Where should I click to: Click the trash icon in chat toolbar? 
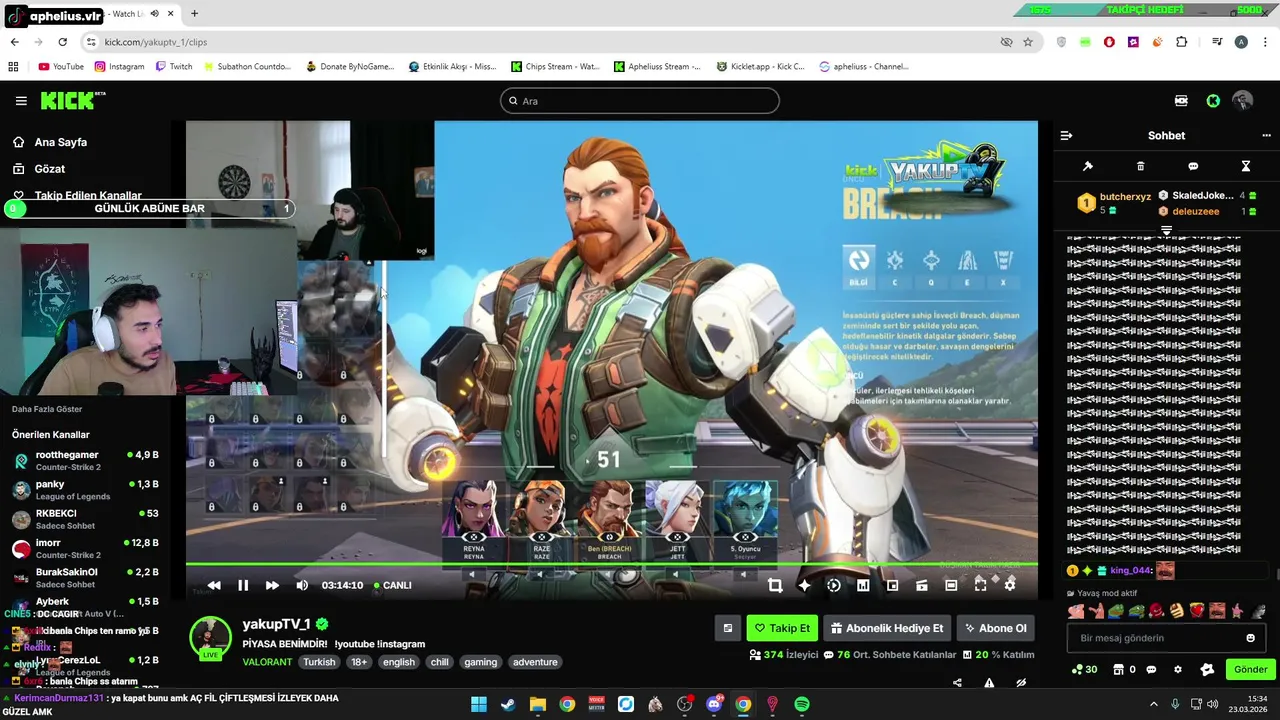1140,166
